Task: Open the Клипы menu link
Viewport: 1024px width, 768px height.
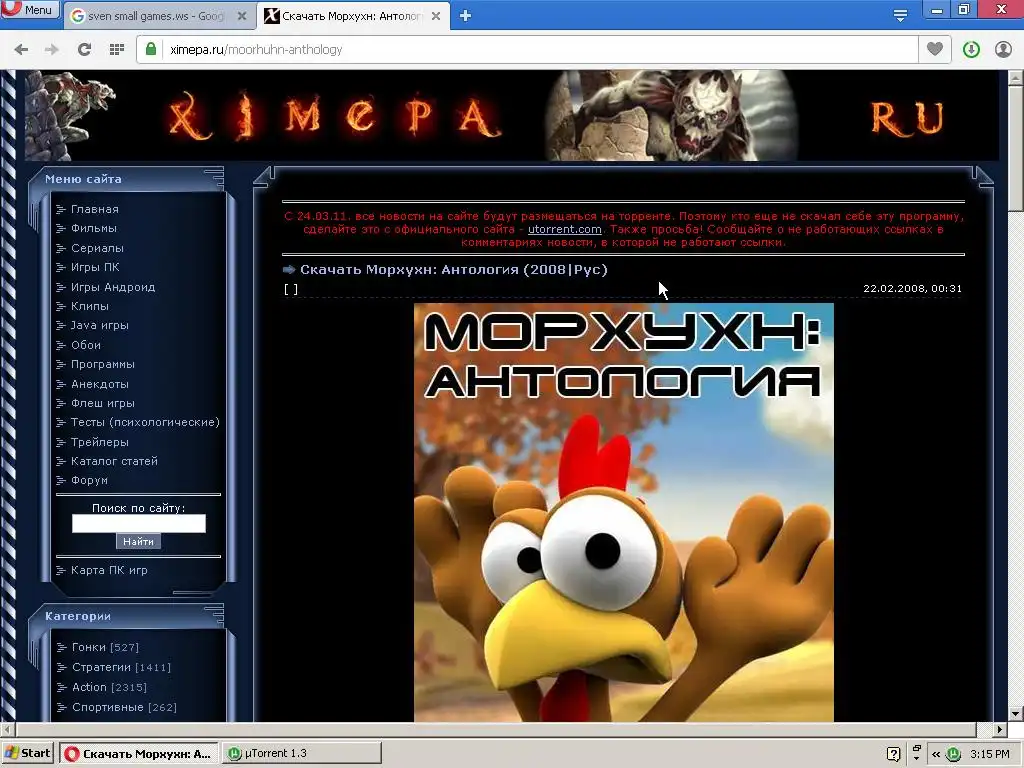Action: pos(89,306)
